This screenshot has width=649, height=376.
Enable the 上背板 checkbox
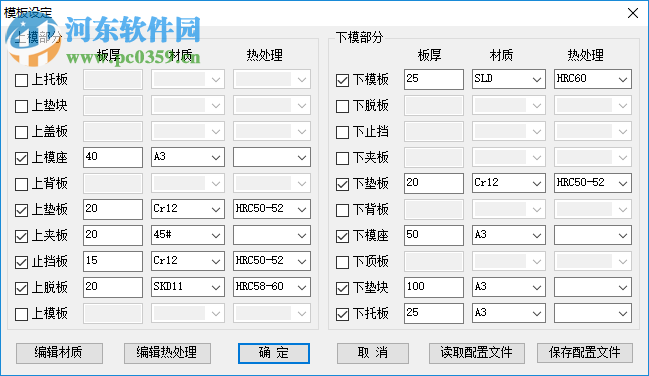pyautogui.click(x=21, y=184)
